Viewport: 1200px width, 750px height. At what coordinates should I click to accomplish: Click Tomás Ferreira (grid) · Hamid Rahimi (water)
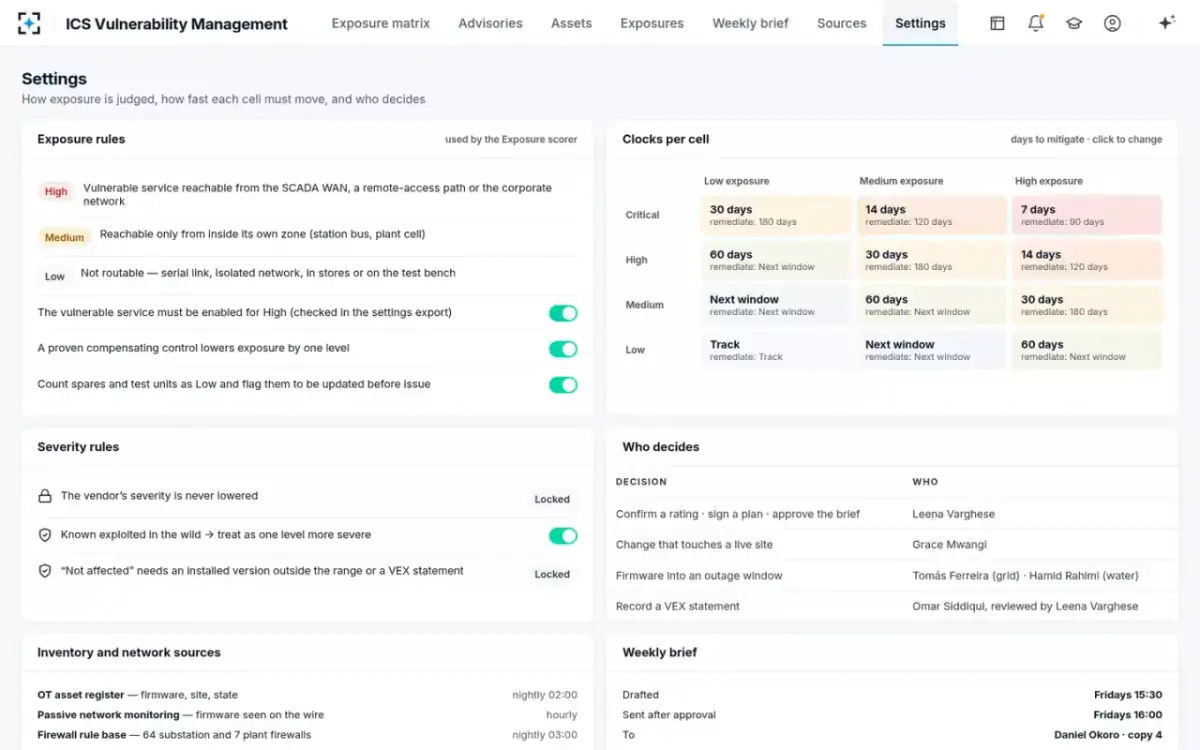(1025, 576)
